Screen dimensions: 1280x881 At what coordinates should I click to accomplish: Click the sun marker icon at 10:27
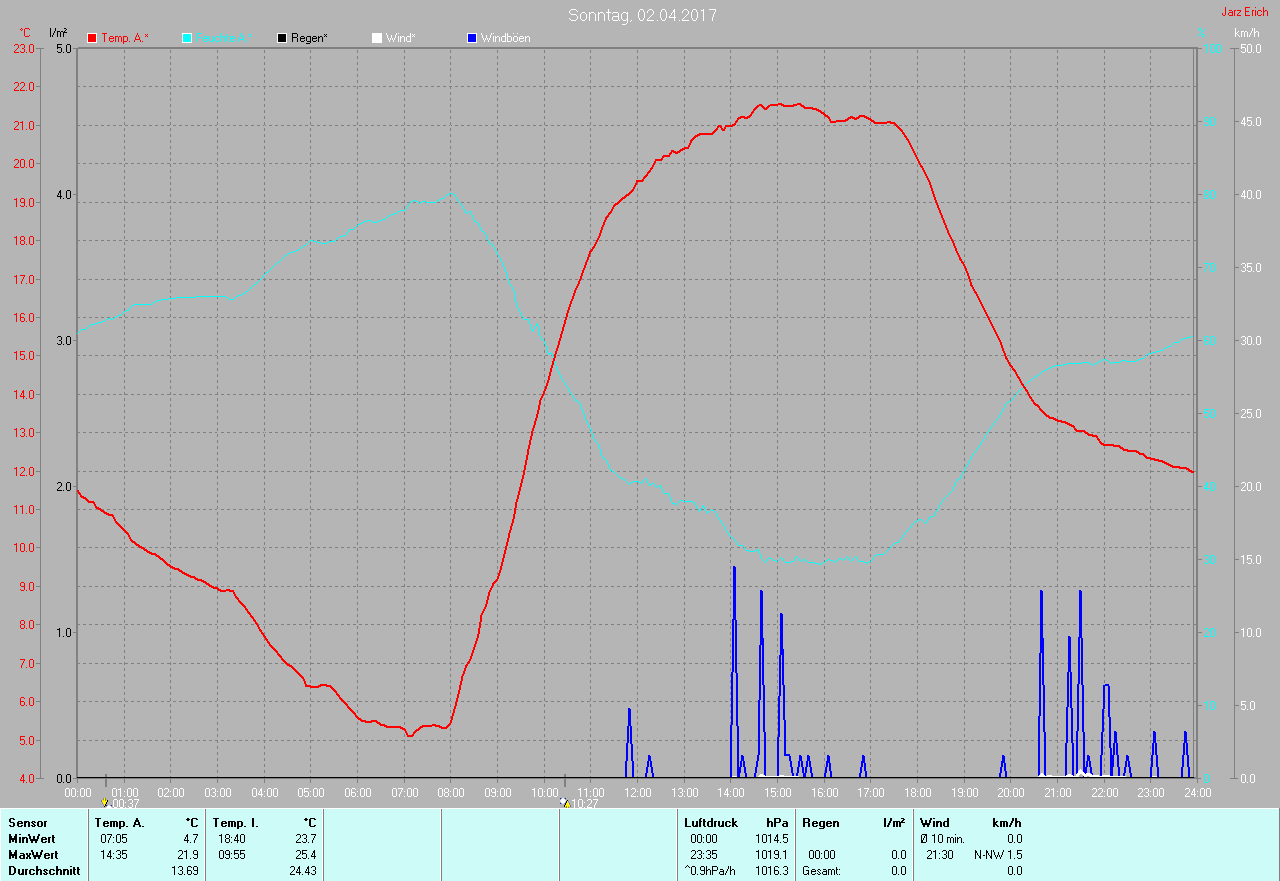(565, 803)
